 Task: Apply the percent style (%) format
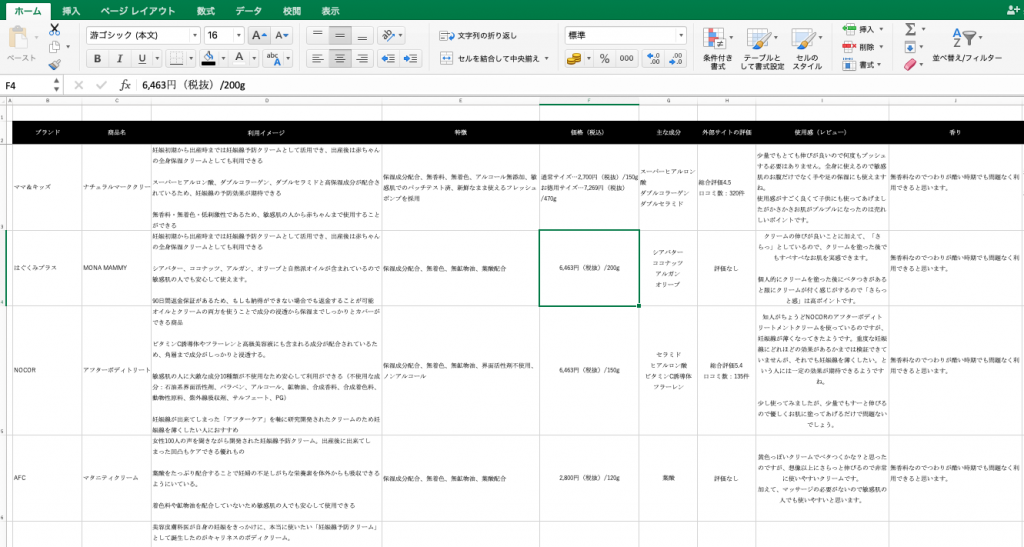[x=605, y=59]
